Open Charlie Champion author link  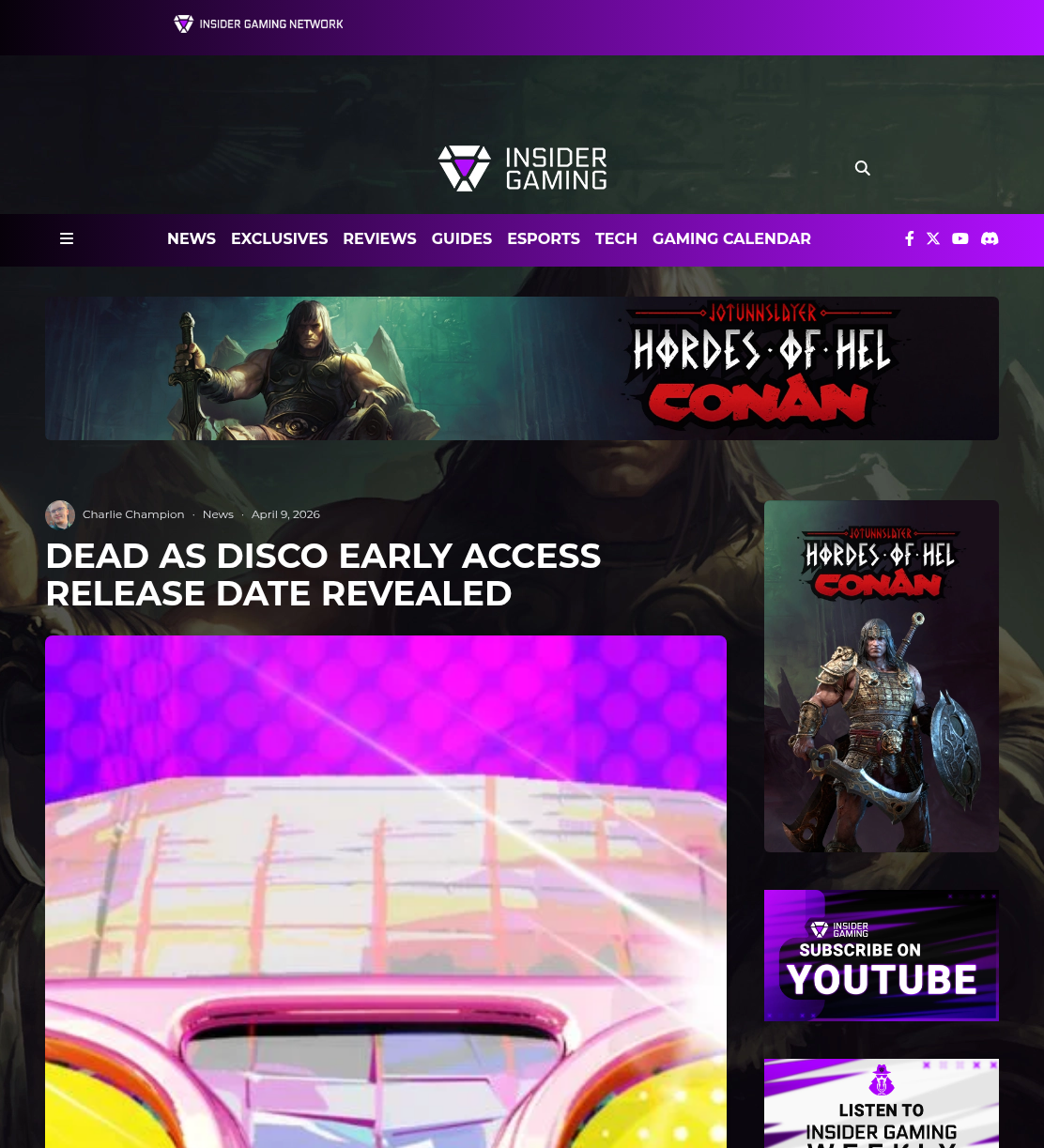point(133,514)
